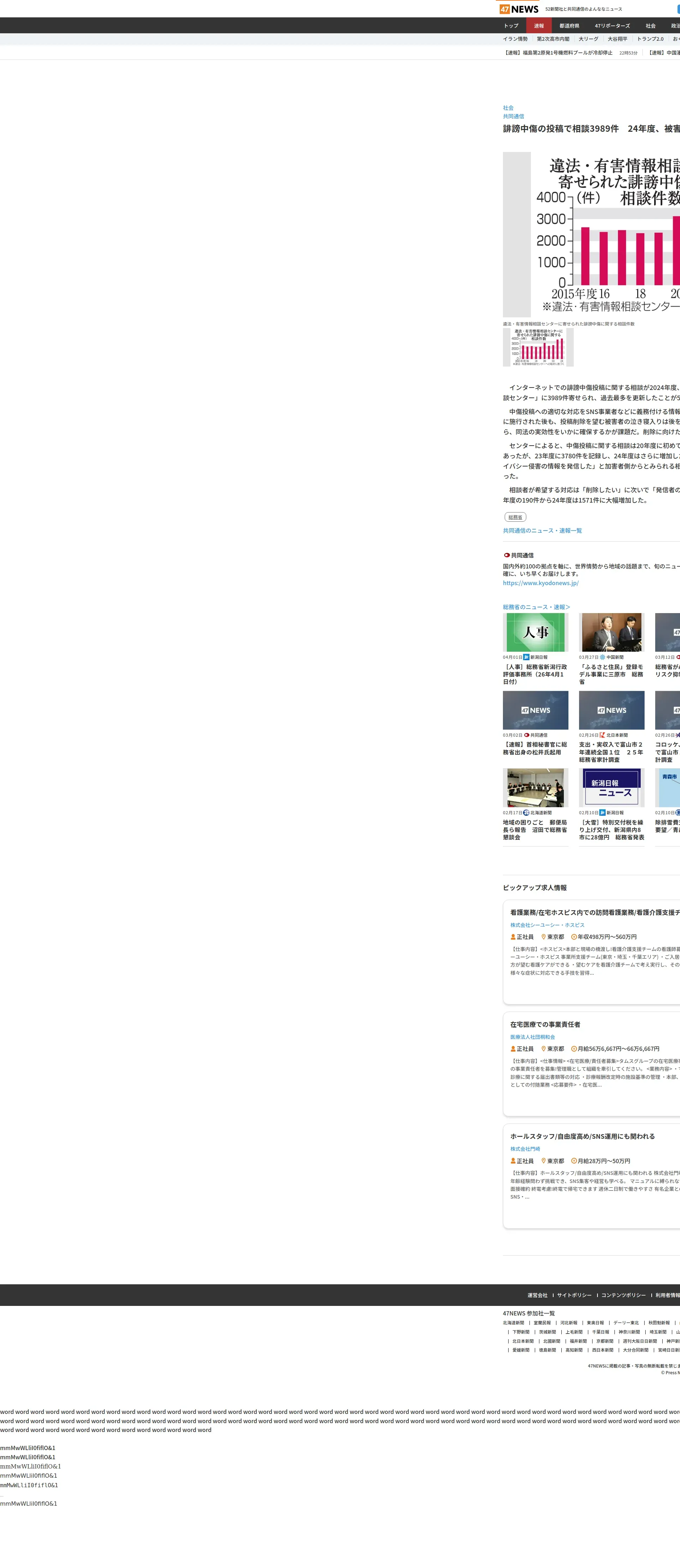Select the 速報 navigation tab
Screen dimensions: 680x1568
click(x=539, y=26)
